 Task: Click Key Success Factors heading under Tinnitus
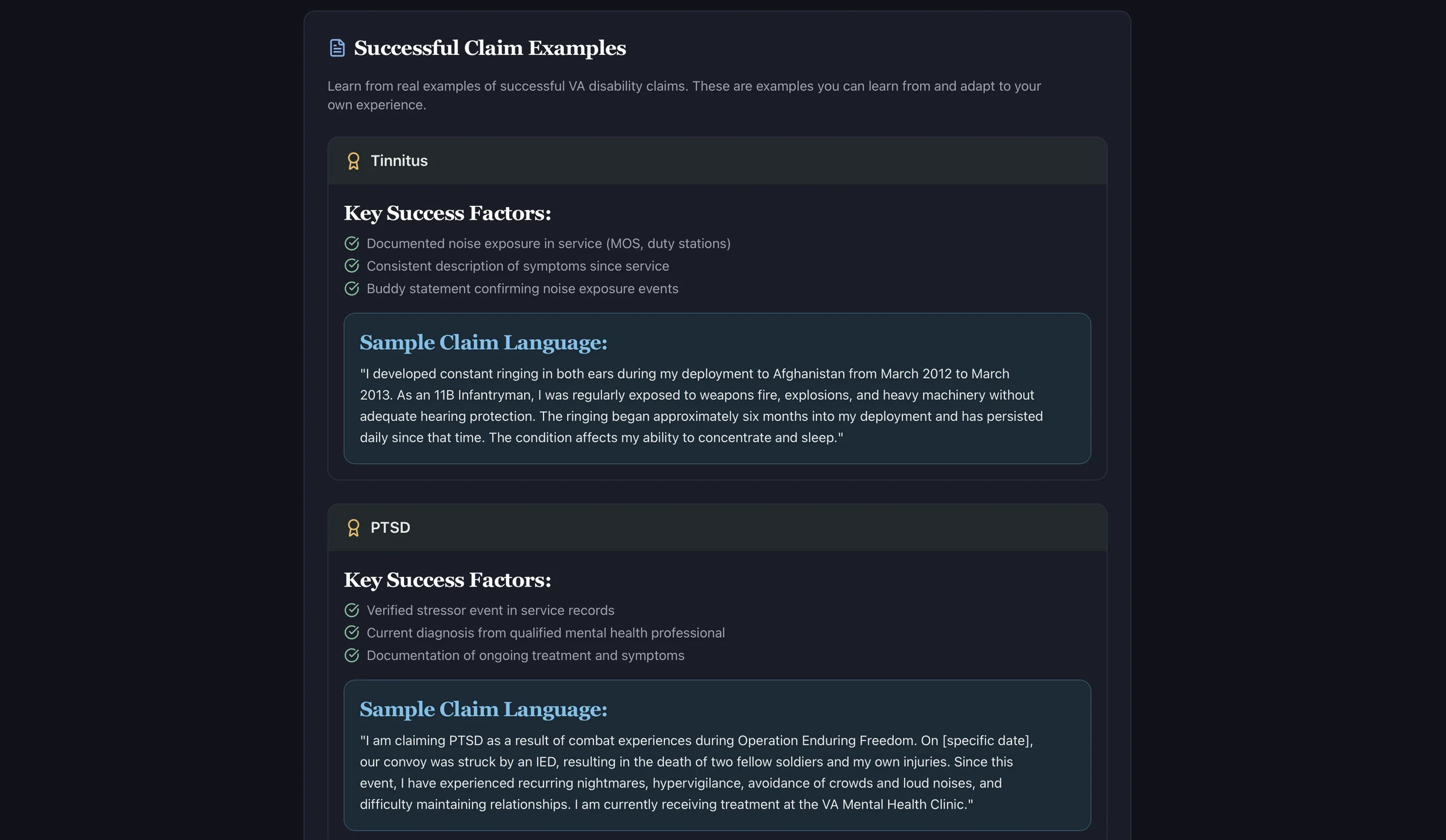(x=447, y=213)
